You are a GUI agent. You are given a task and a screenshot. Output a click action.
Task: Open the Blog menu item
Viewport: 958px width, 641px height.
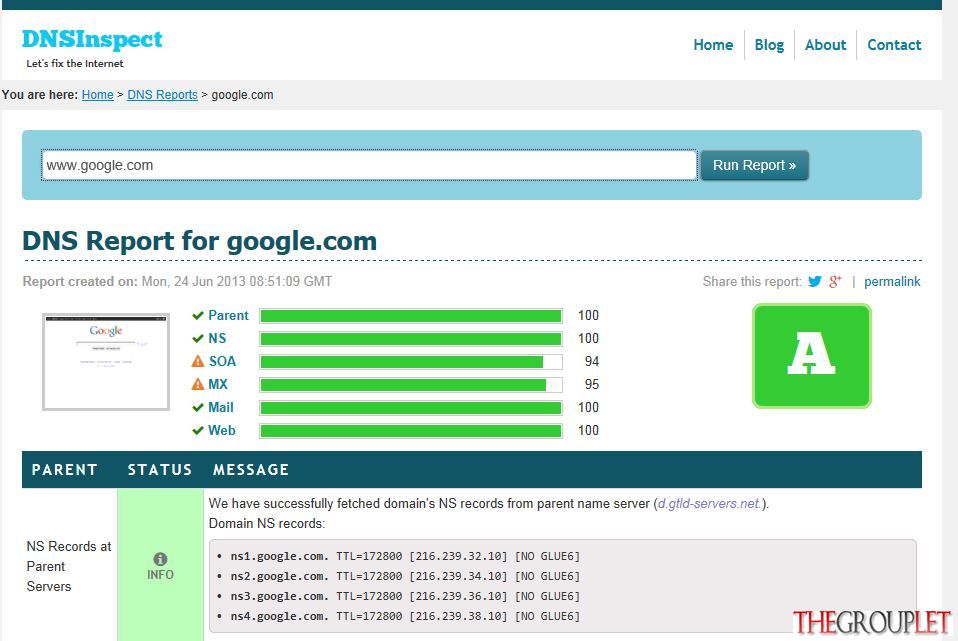769,45
